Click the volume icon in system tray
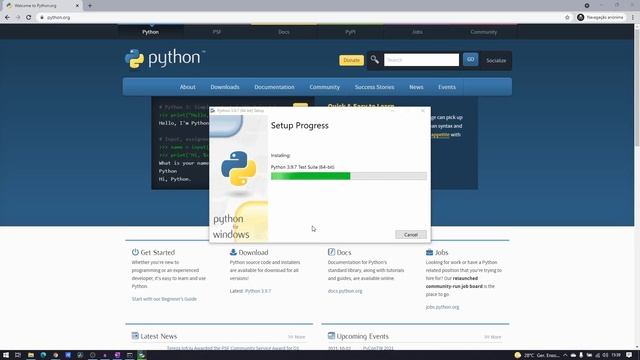Screen dimensions: 640x360 point(605,355)
